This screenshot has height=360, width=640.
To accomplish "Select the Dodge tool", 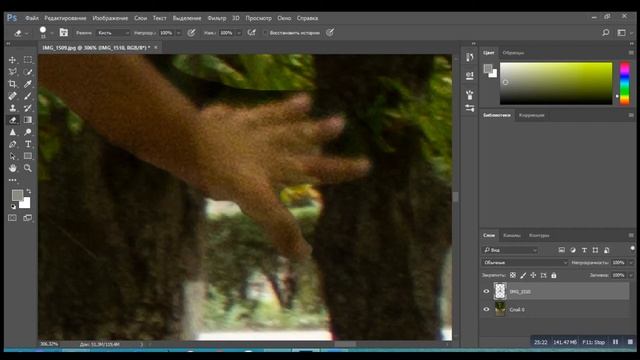I will tap(28, 132).
